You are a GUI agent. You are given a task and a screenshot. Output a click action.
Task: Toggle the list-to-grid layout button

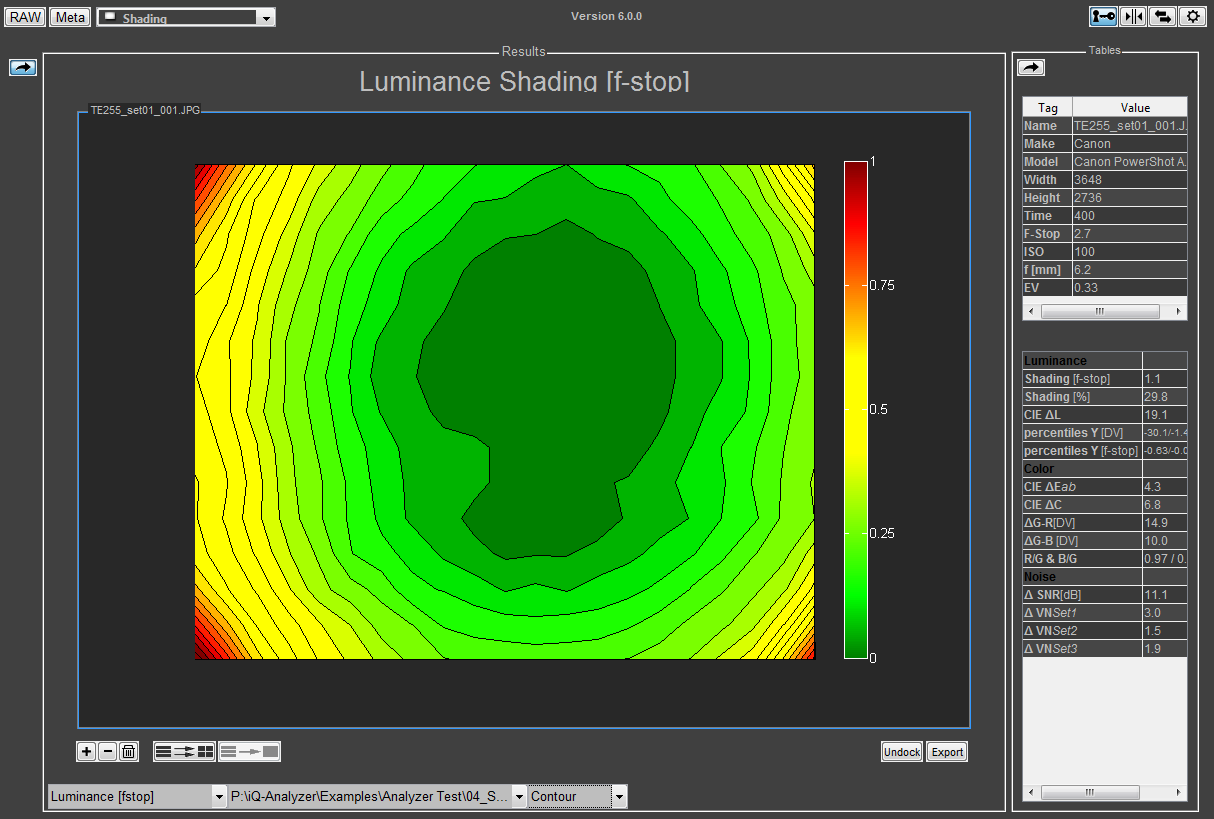[184, 752]
